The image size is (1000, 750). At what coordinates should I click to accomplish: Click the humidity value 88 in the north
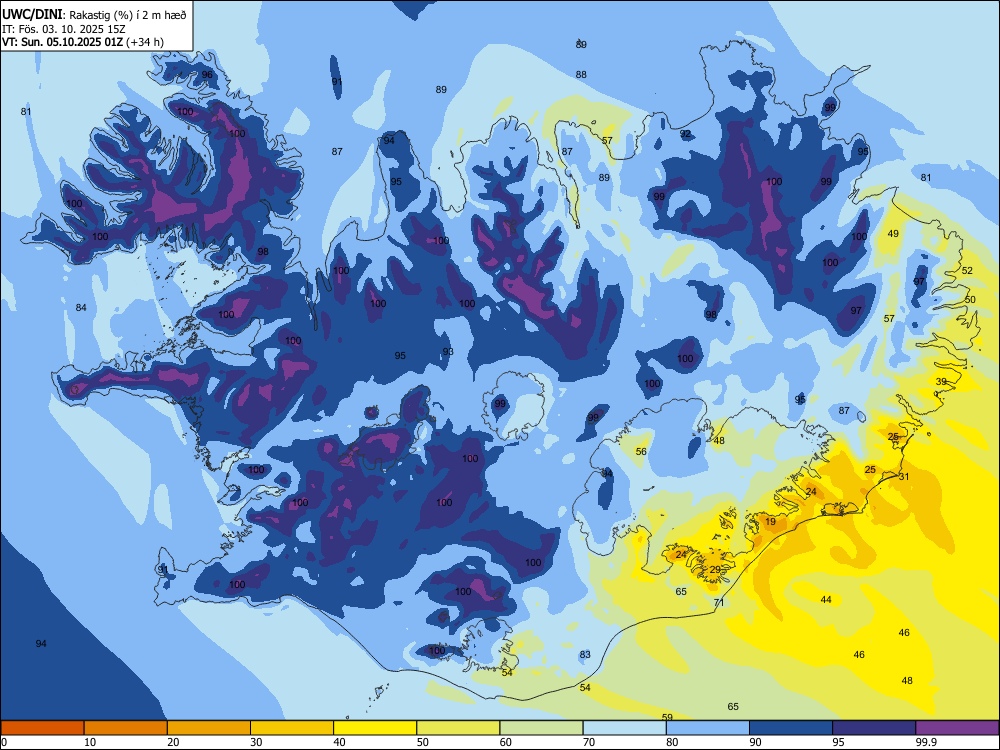pyautogui.click(x=581, y=75)
